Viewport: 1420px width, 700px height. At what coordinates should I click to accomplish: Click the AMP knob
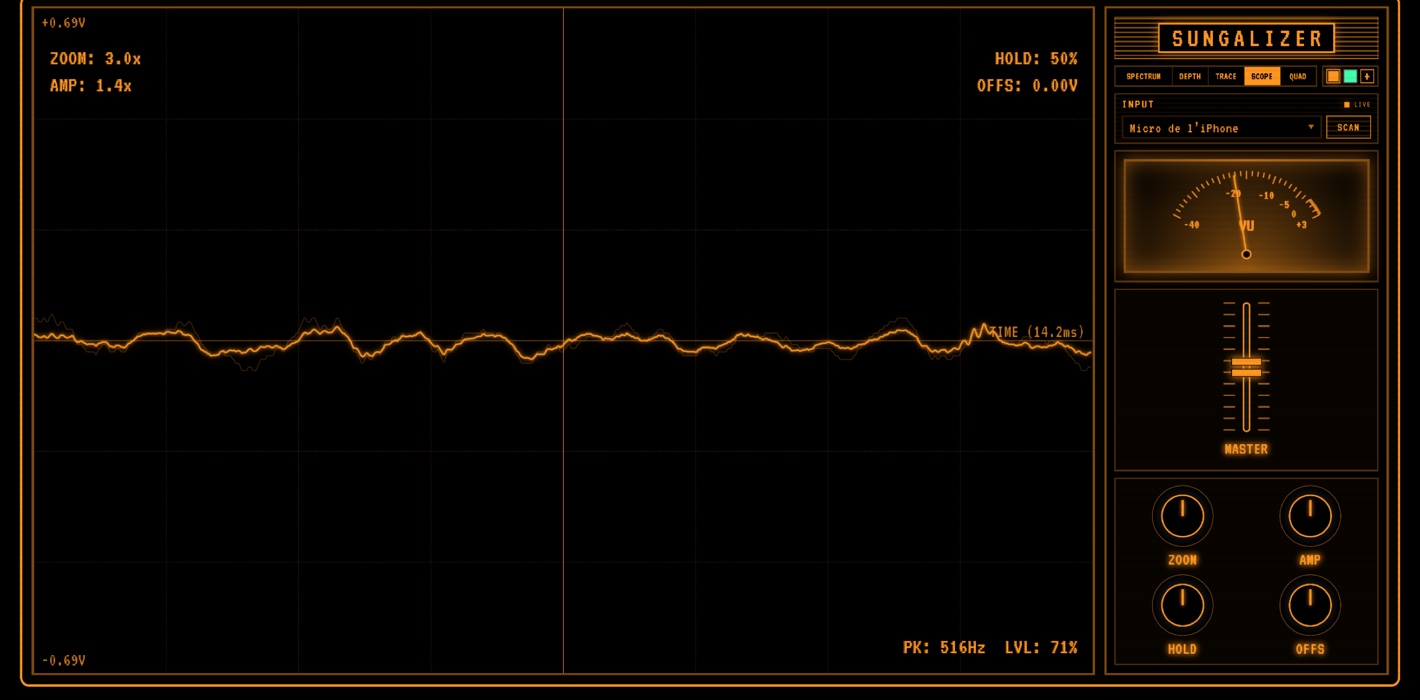tap(1310, 516)
